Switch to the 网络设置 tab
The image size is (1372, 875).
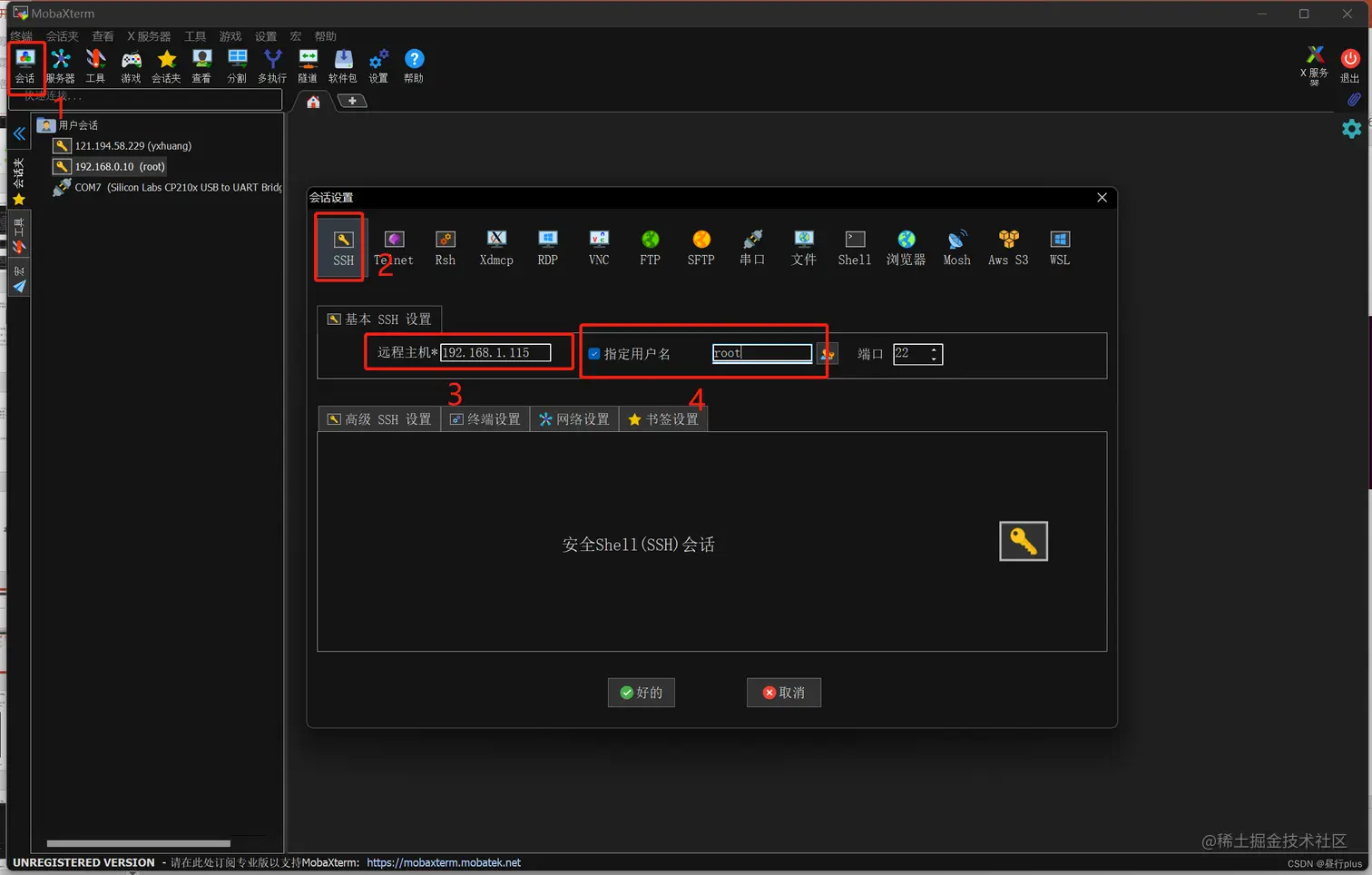[x=574, y=419]
